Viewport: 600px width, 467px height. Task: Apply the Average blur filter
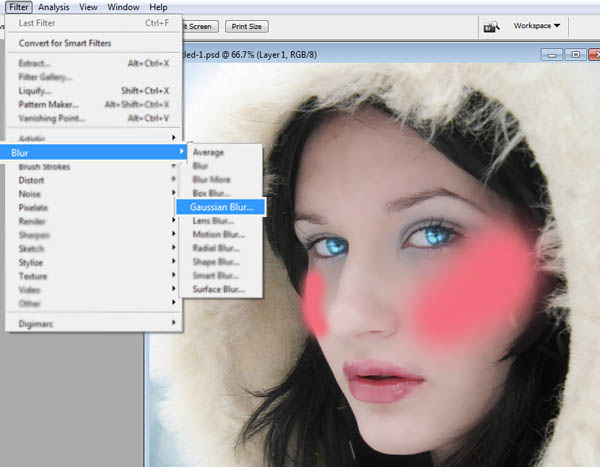pyautogui.click(x=208, y=152)
